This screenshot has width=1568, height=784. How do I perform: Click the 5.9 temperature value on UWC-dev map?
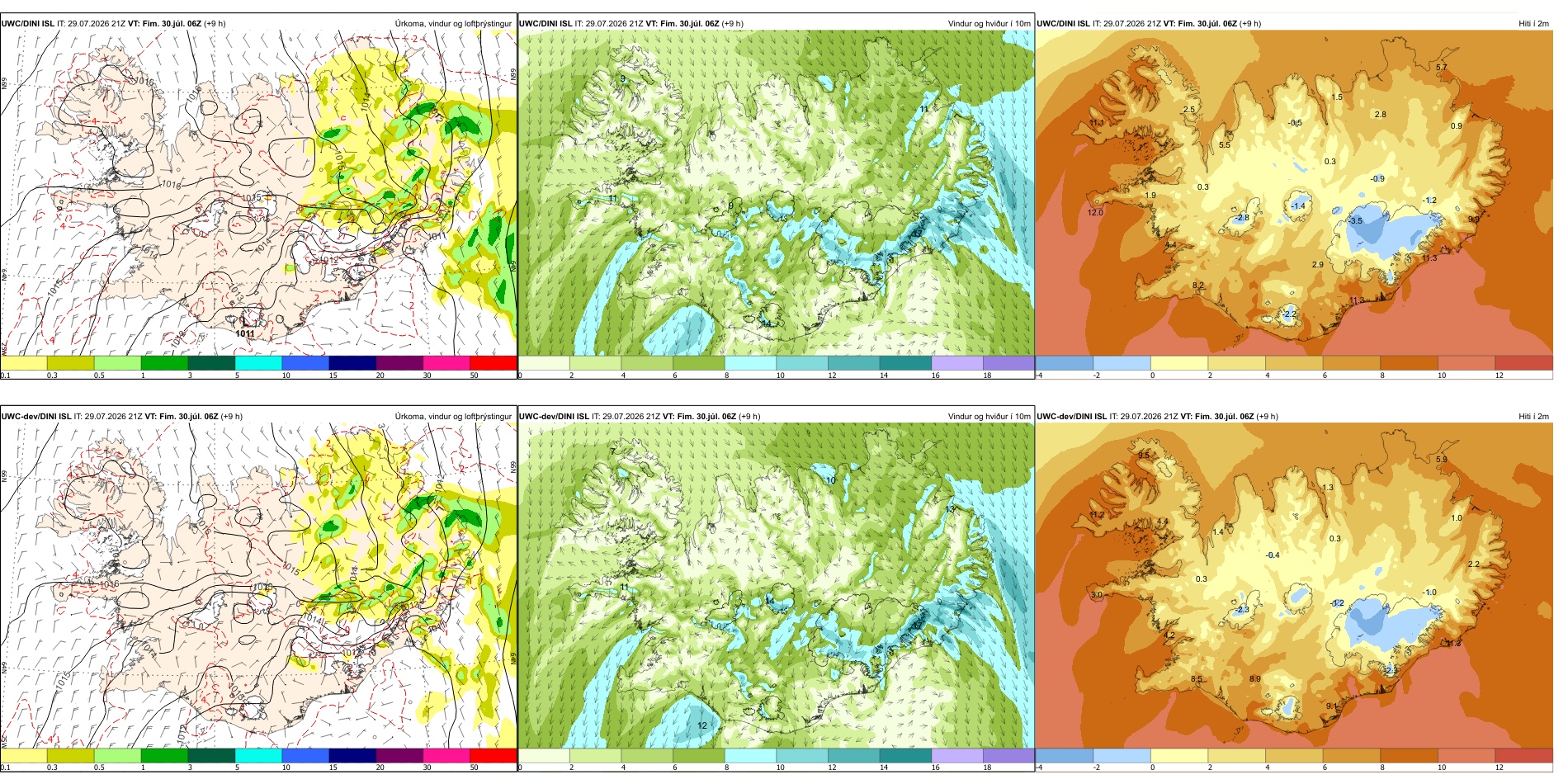pos(1442,459)
